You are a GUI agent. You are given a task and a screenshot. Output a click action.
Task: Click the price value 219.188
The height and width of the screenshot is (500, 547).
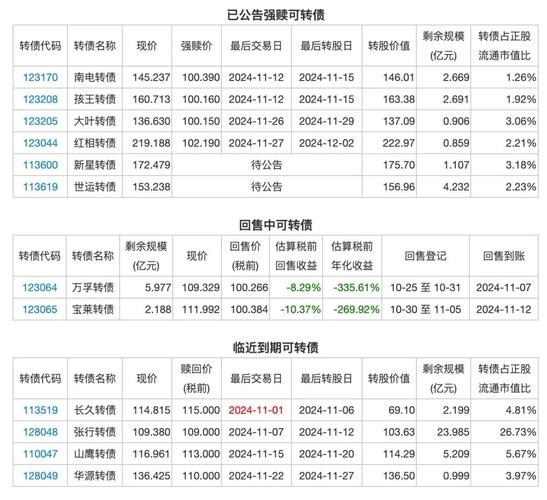151,143
